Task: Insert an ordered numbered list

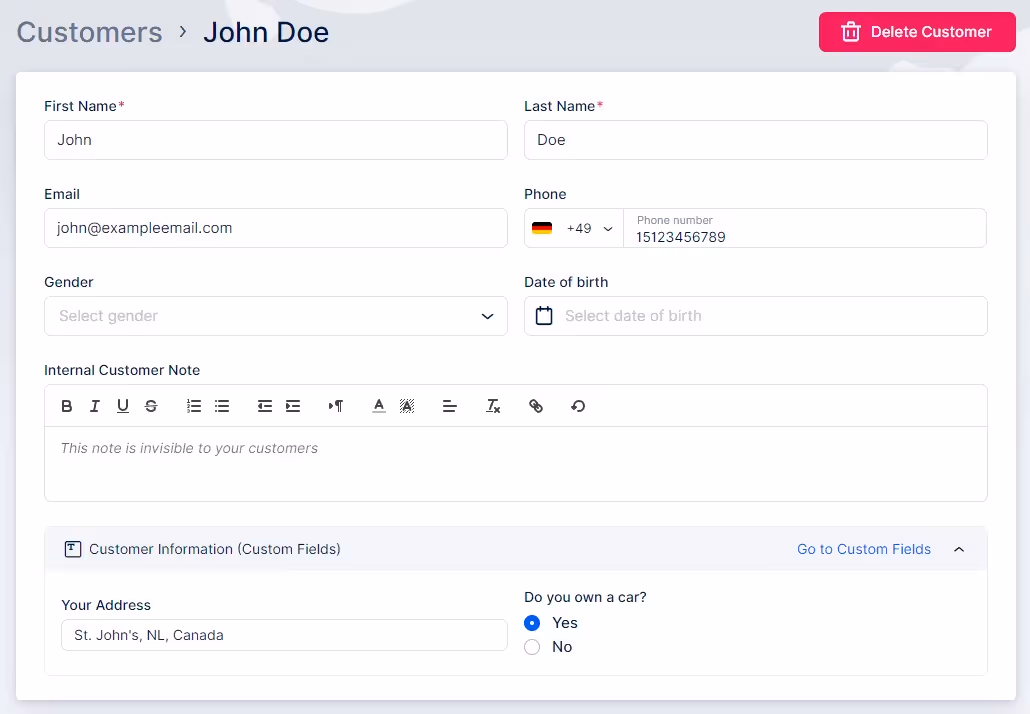Action: tap(194, 406)
